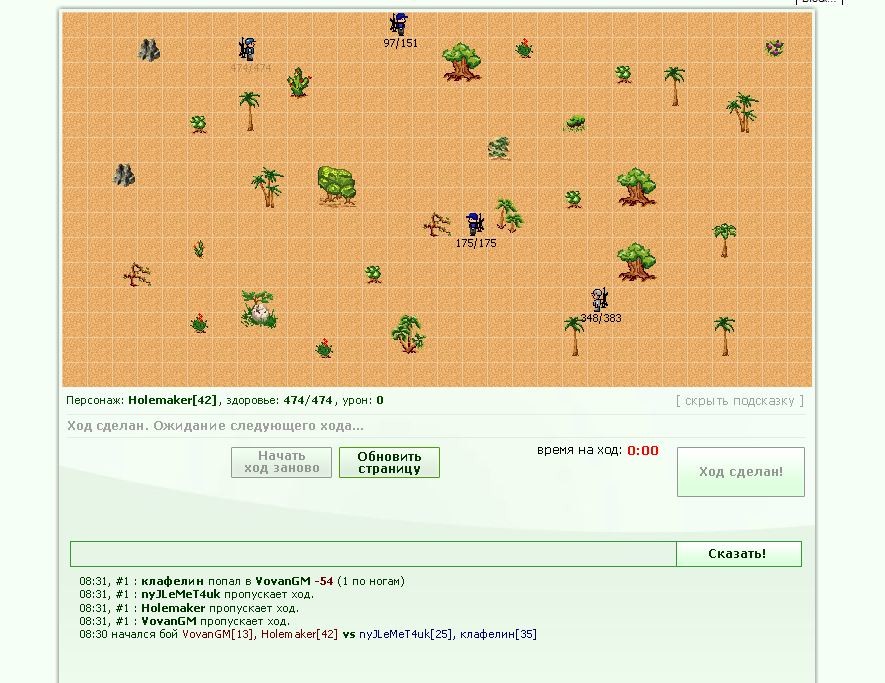Click the nest with an egg in the bush
This screenshot has height=683, width=885.
[259, 309]
